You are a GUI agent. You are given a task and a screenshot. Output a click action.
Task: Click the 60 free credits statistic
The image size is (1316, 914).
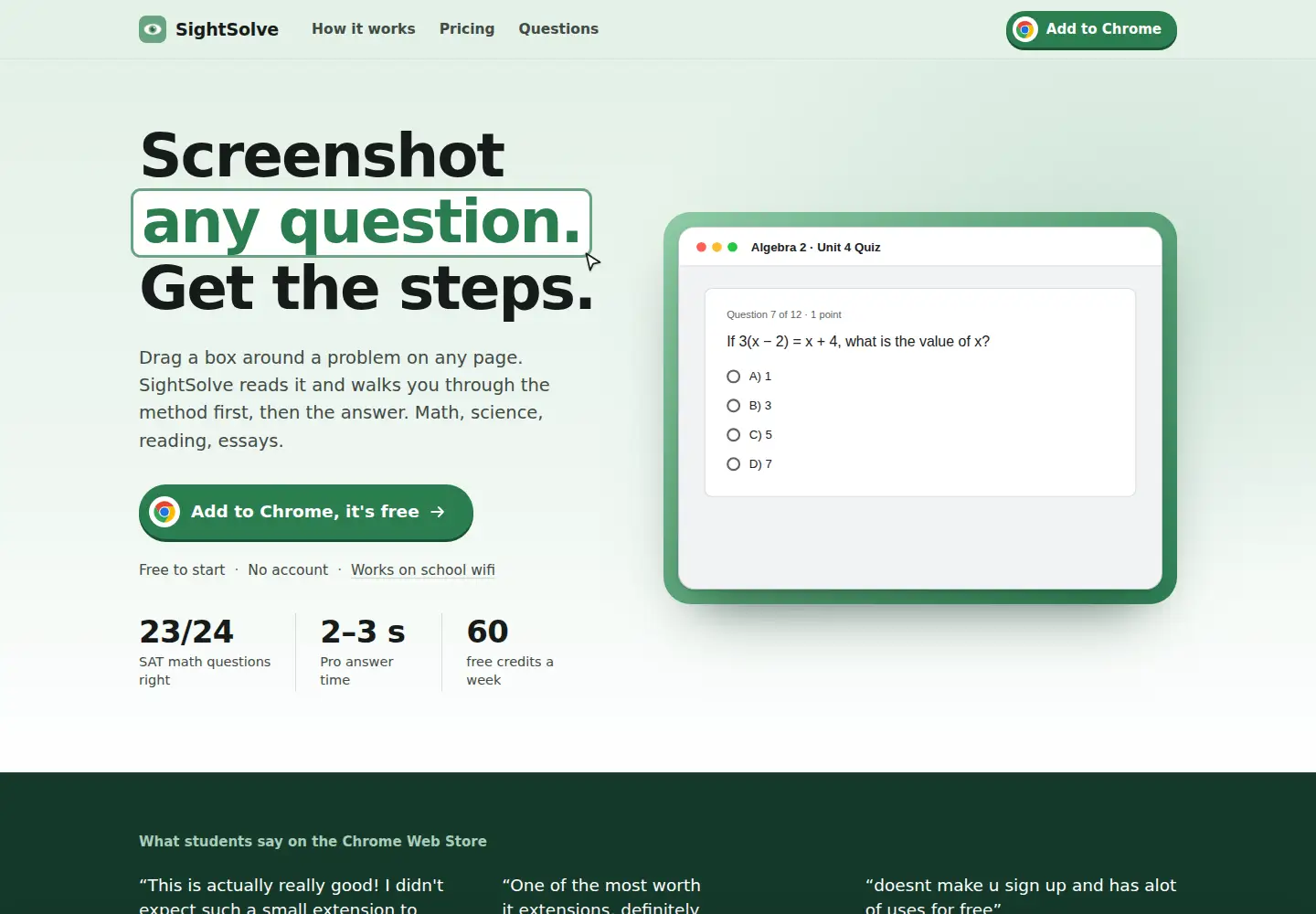coord(487,632)
